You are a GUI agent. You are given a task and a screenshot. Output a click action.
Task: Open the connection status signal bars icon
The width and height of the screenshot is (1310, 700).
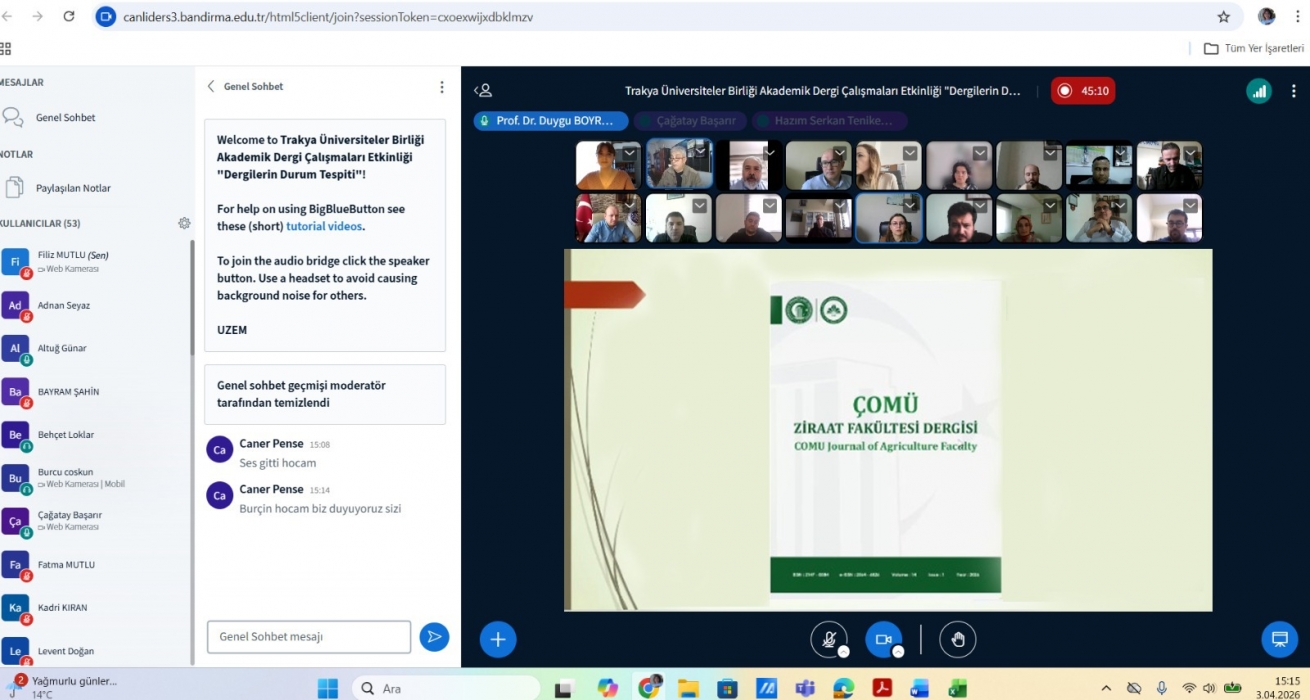[x=1259, y=91]
